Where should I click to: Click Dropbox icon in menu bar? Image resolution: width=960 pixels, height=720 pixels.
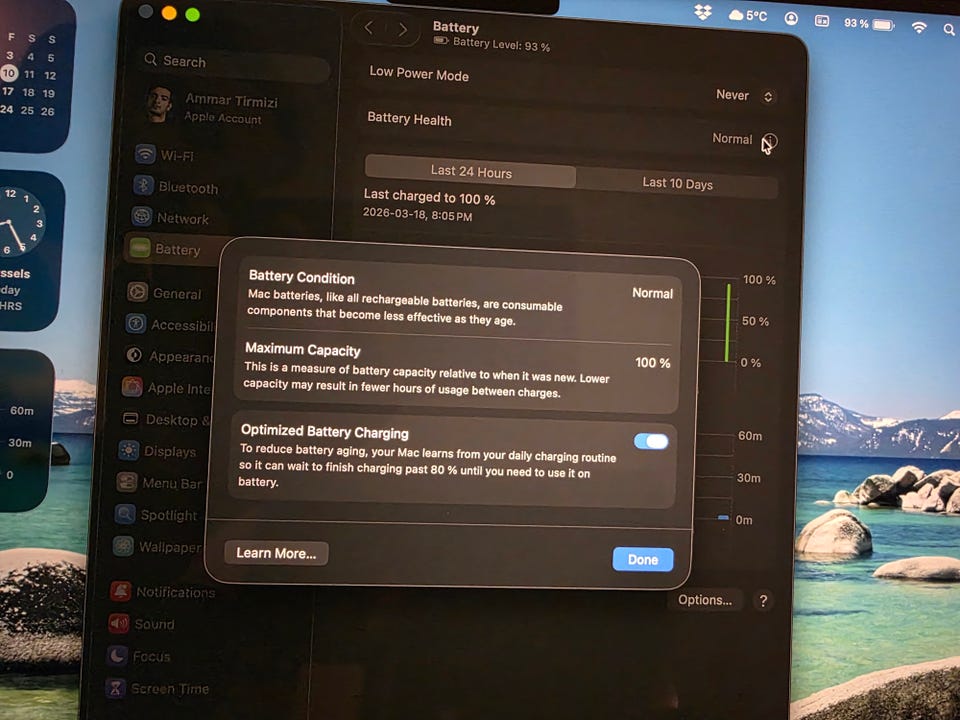tap(703, 12)
